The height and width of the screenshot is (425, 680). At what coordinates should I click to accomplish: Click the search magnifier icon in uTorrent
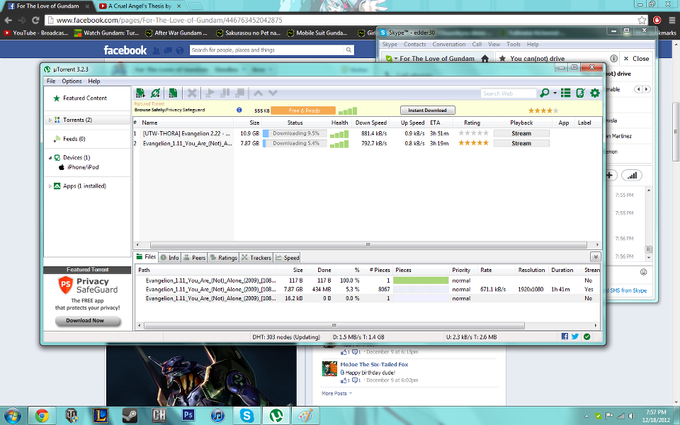[544, 93]
